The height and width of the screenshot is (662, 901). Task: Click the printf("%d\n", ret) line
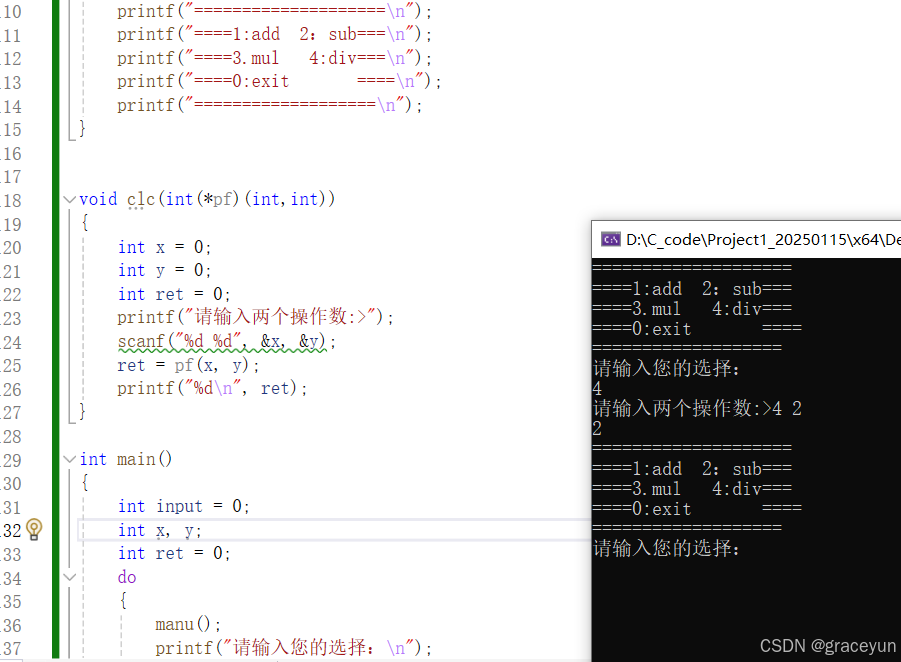tap(212, 389)
